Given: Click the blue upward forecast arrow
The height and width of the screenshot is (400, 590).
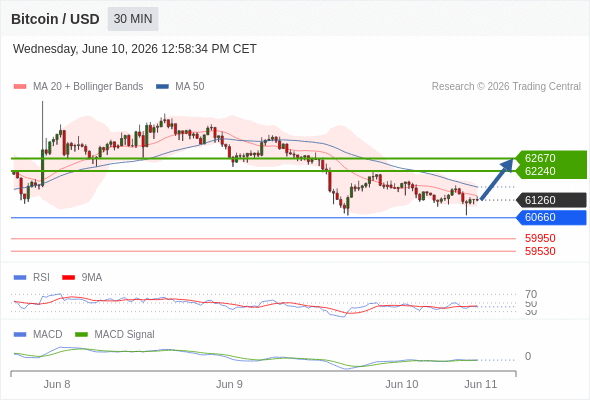Looking at the screenshot, I should 497,179.
